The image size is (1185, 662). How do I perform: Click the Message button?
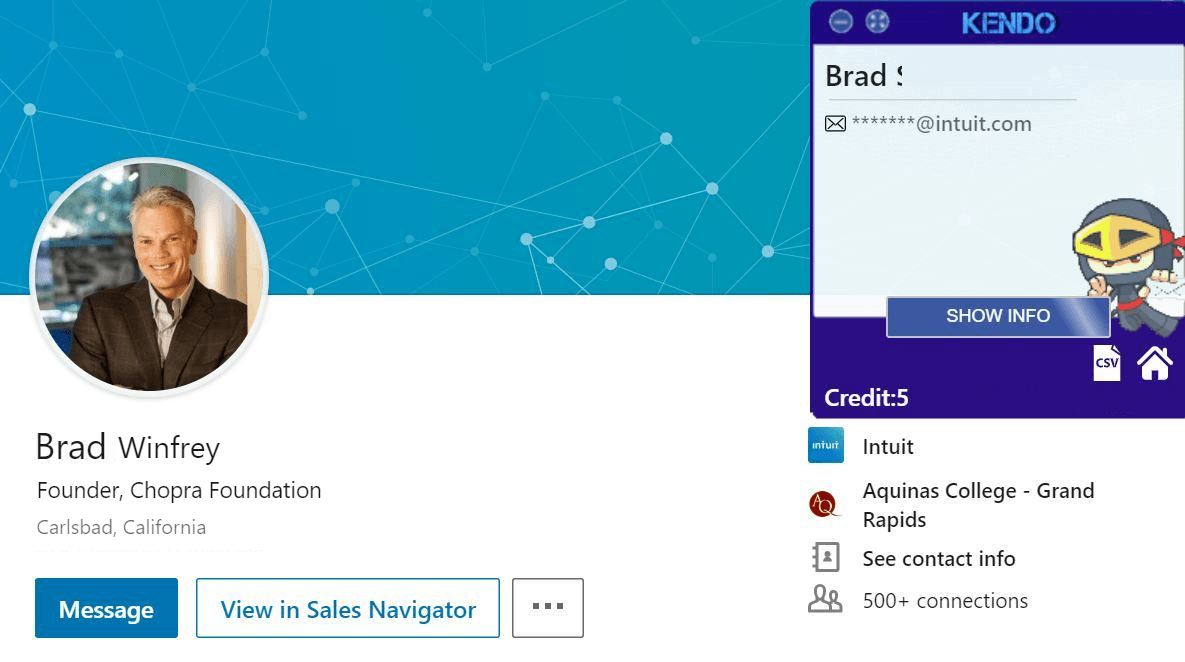click(106, 608)
